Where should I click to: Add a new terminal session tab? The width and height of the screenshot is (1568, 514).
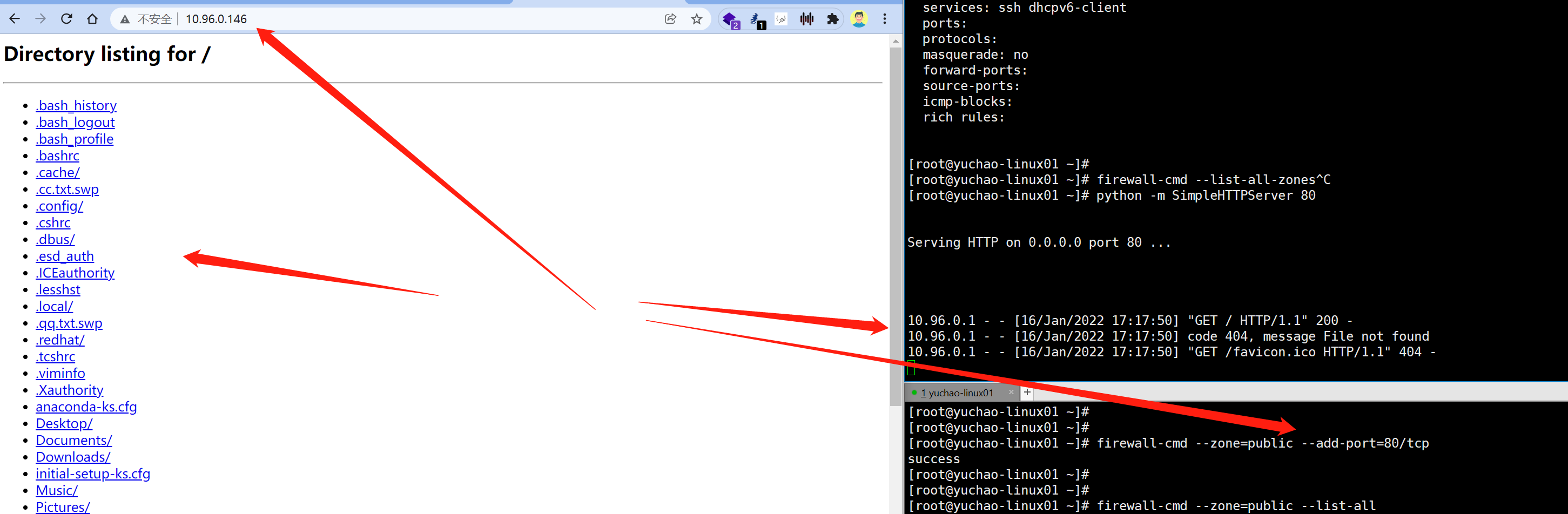click(x=1027, y=393)
